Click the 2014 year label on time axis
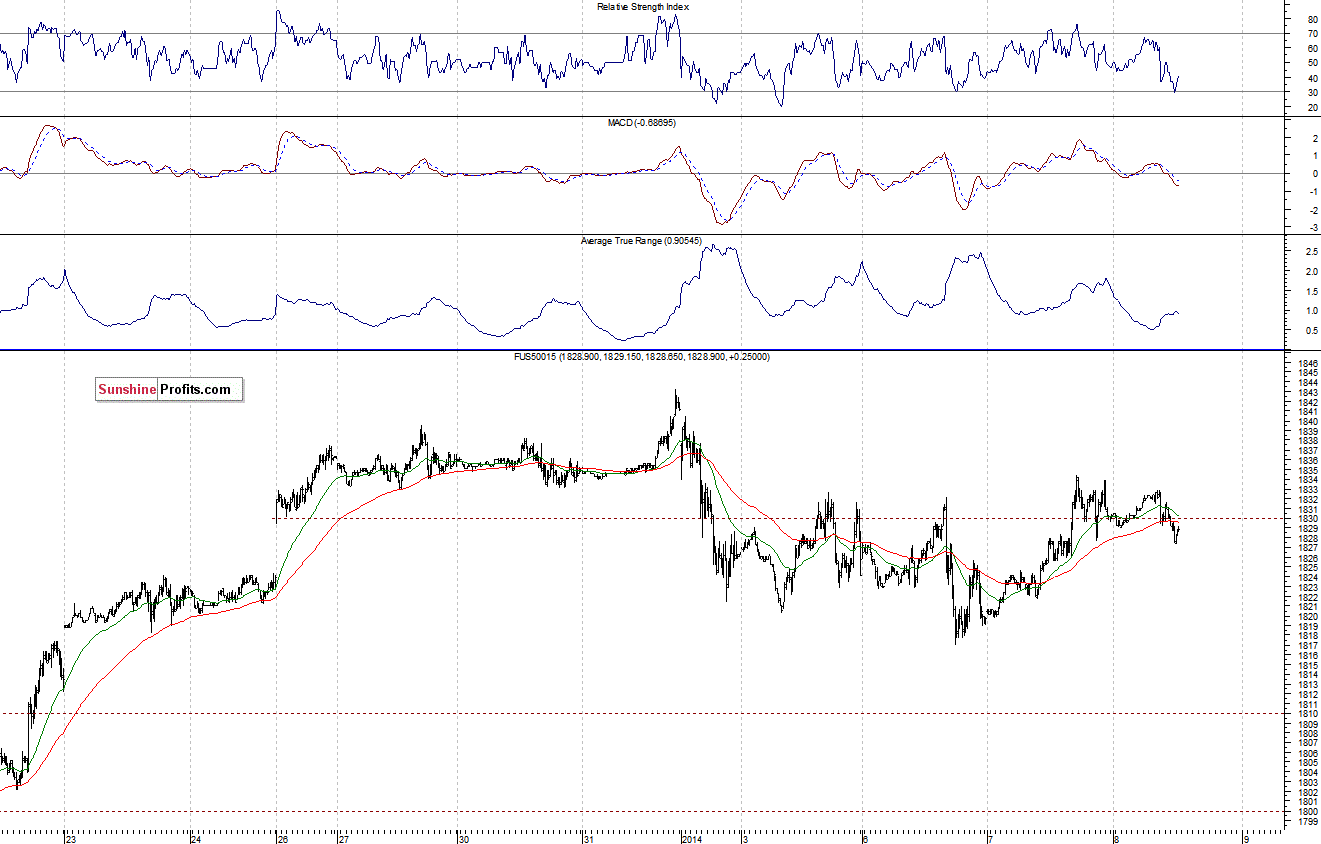Screen dimensions: 1321x844 pyautogui.click(x=691, y=839)
